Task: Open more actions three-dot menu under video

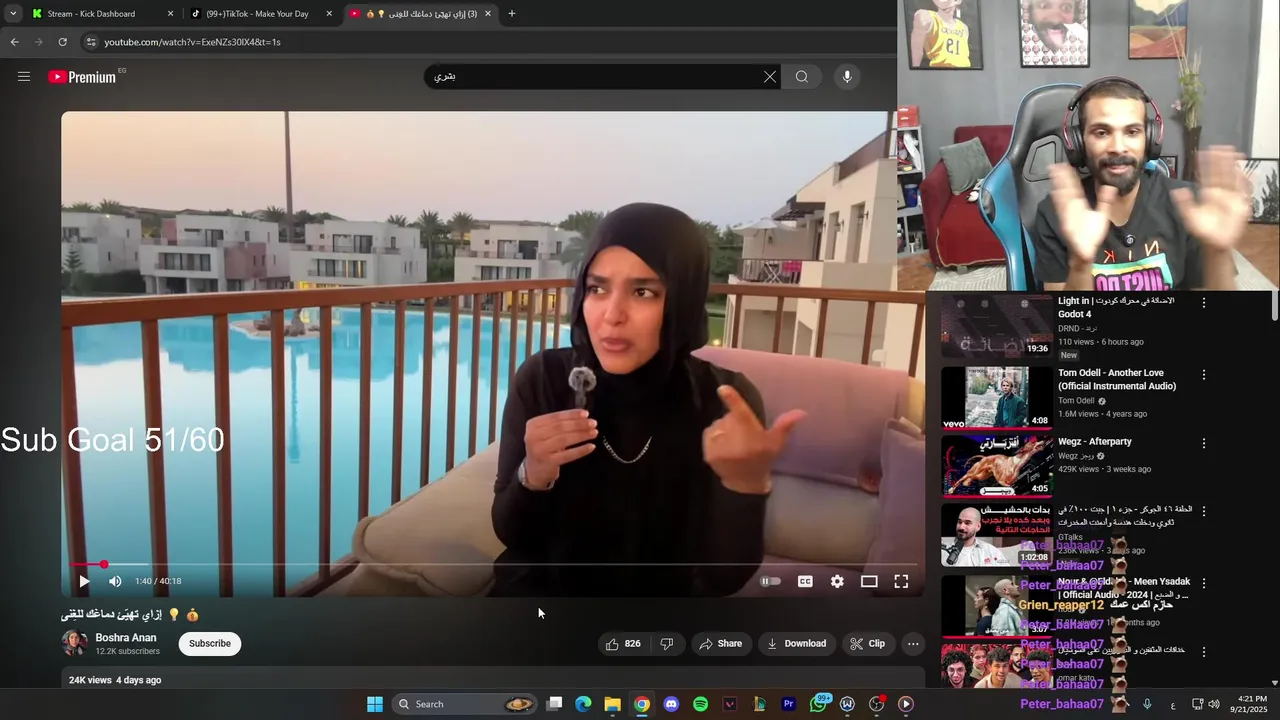Action: (x=913, y=644)
